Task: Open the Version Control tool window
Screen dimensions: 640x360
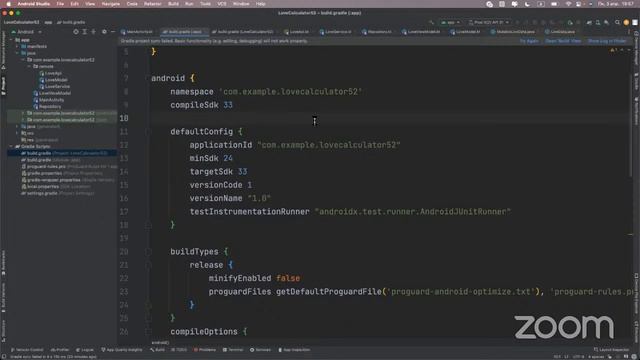Action: click(x=27, y=350)
